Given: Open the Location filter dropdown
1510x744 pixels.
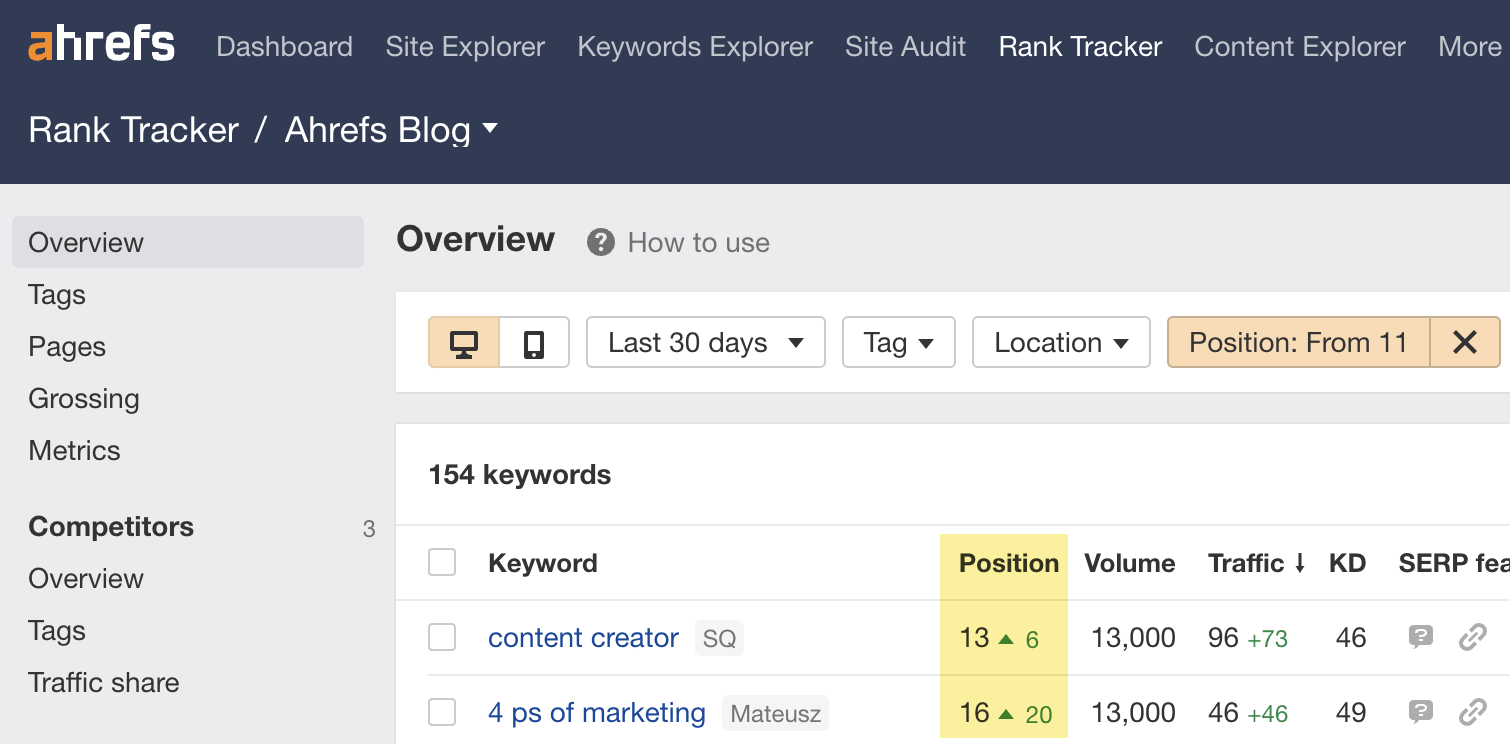Looking at the screenshot, I should 1060,343.
